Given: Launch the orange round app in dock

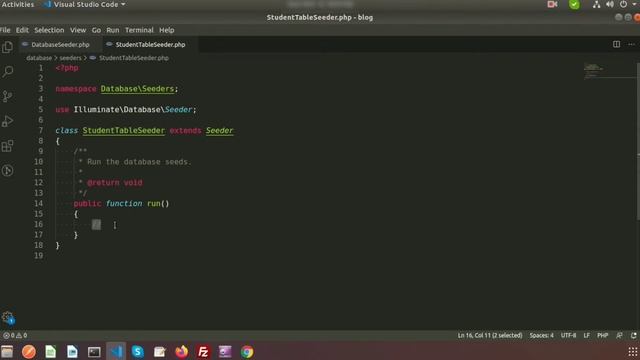Looking at the screenshot, I should [x=29, y=351].
